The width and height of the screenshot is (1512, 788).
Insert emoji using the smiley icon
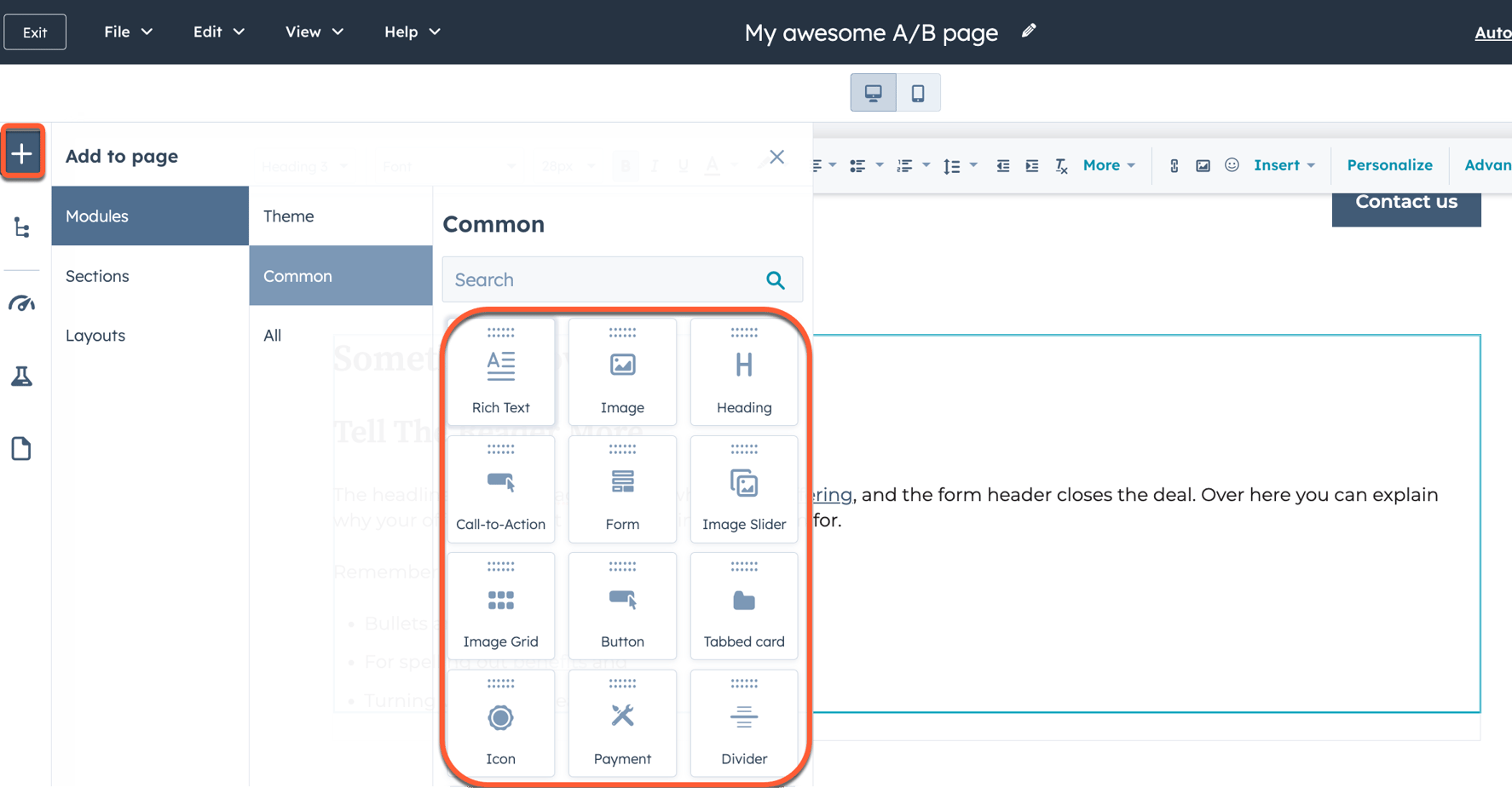point(1232,165)
